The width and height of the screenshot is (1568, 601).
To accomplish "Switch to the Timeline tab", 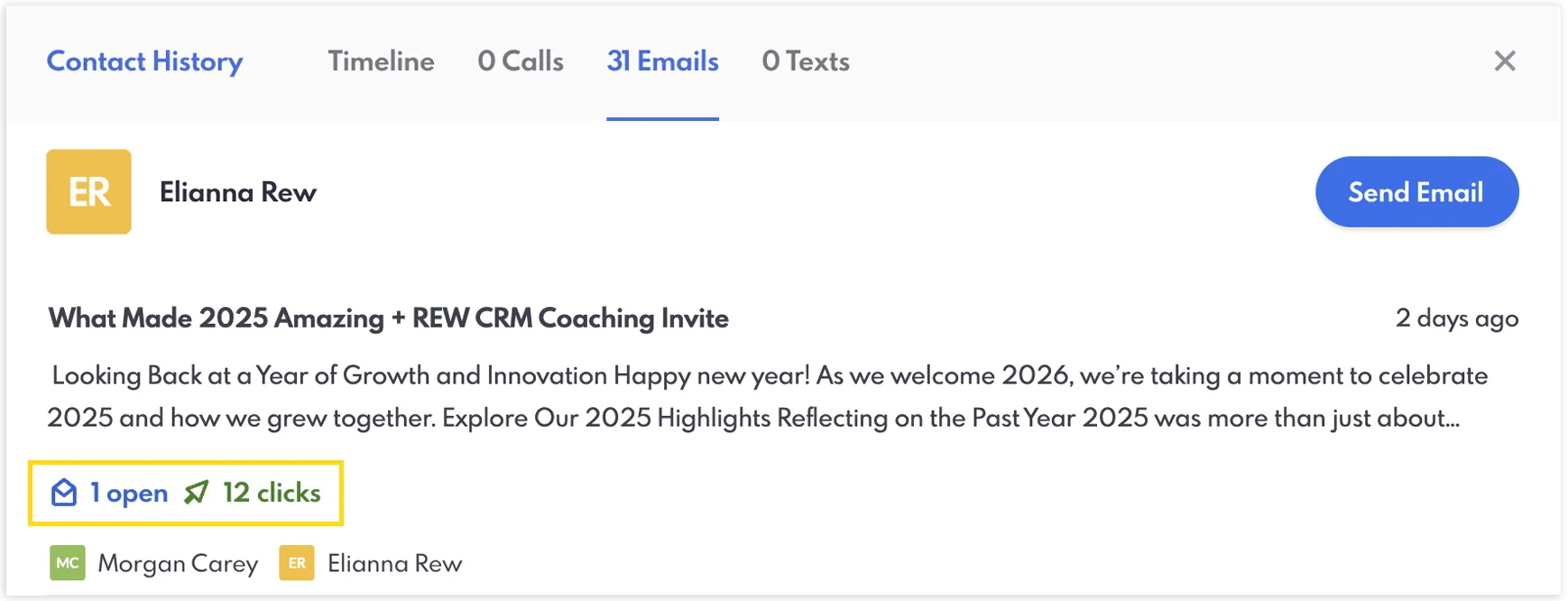I will click(x=381, y=61).
